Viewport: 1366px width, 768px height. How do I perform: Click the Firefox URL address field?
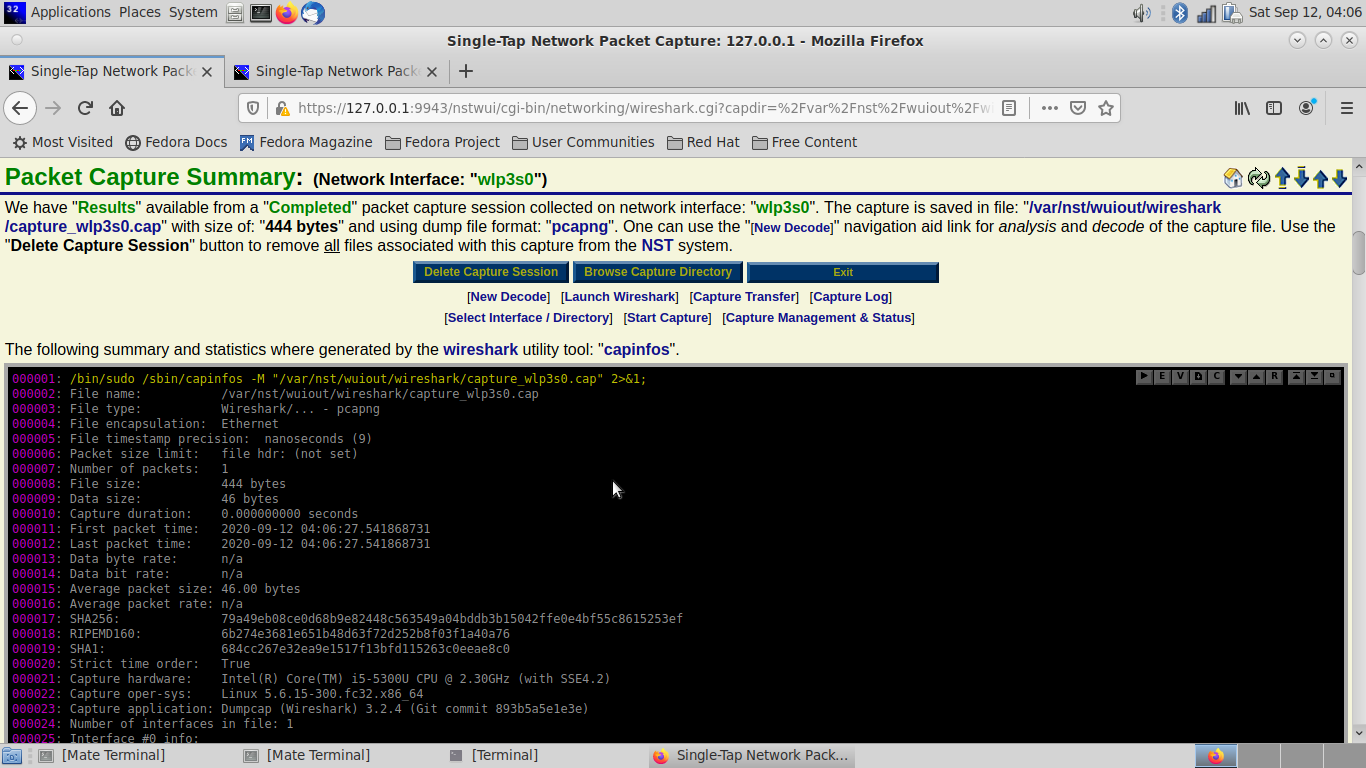pyautogui.click(x=640, y=108)
